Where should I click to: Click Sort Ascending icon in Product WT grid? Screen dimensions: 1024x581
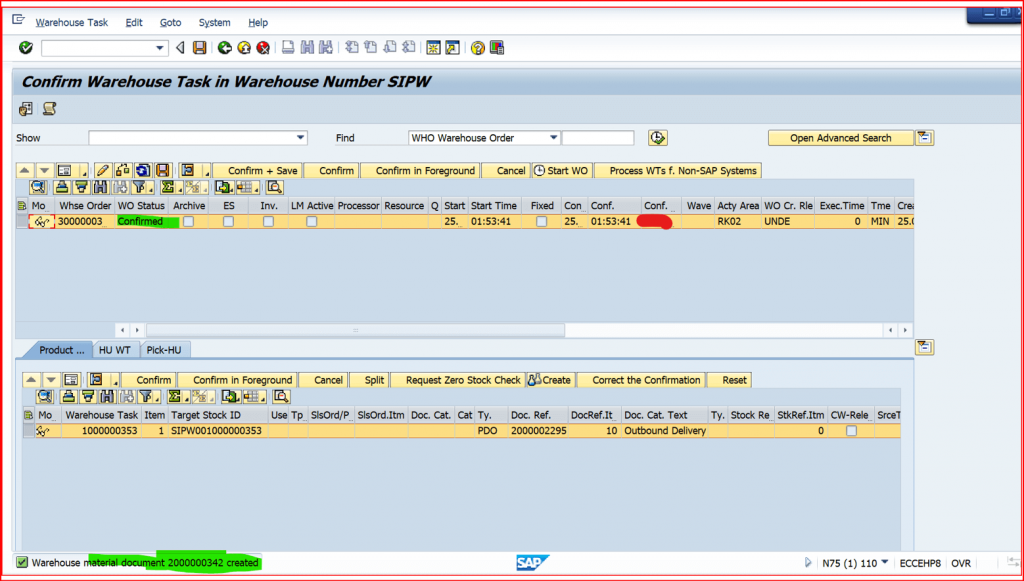69,396
